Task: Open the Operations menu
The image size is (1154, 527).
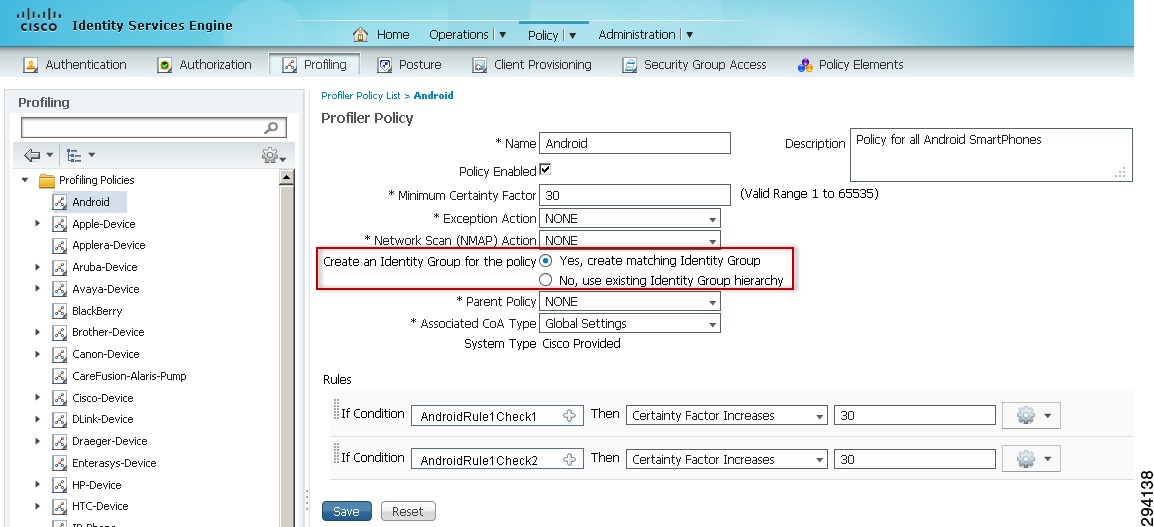Action: pos(467,35)
